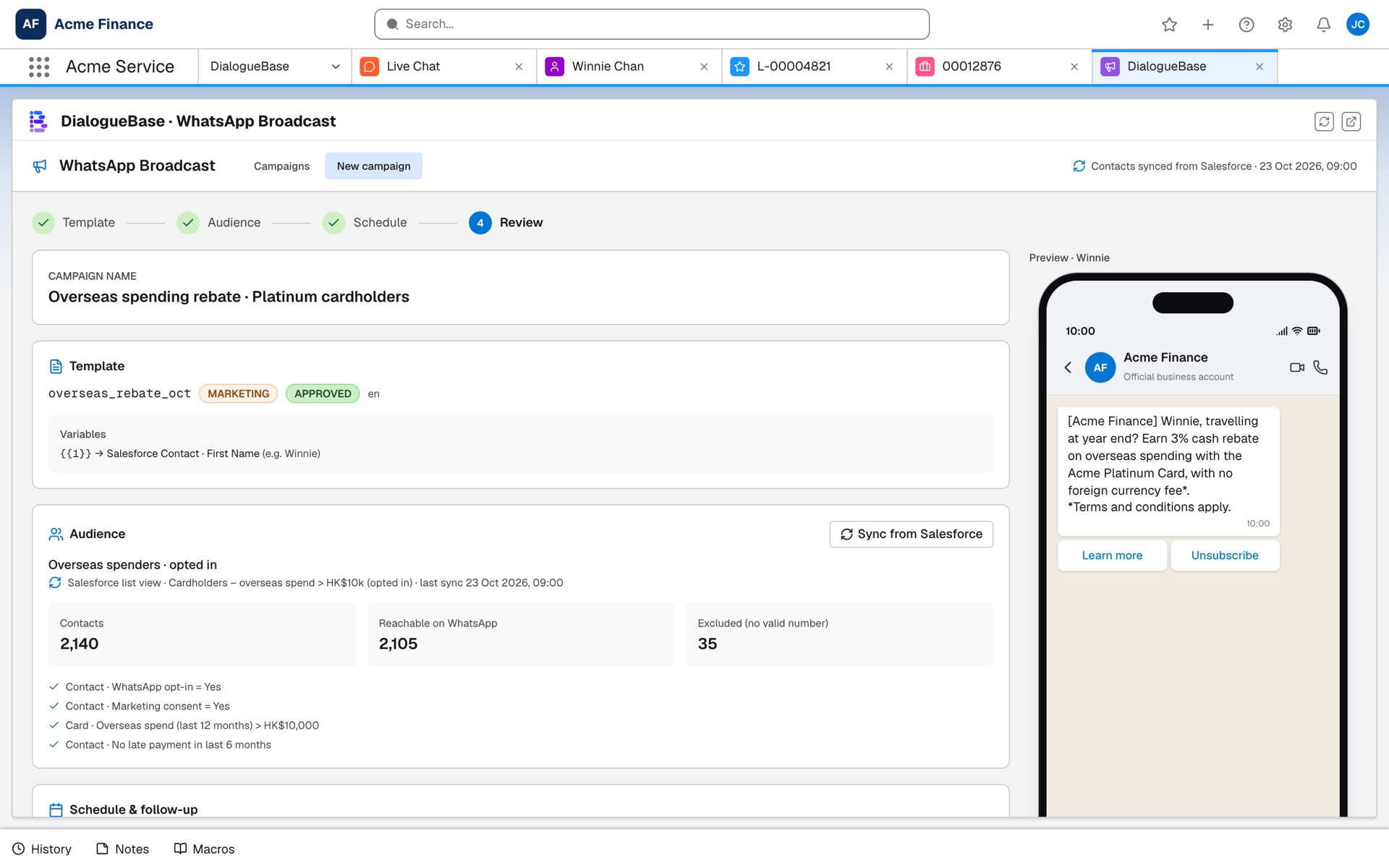1389x868 pixels.
Task: Click the message bubble in phone preview
Action: (x=1168, y=472)
